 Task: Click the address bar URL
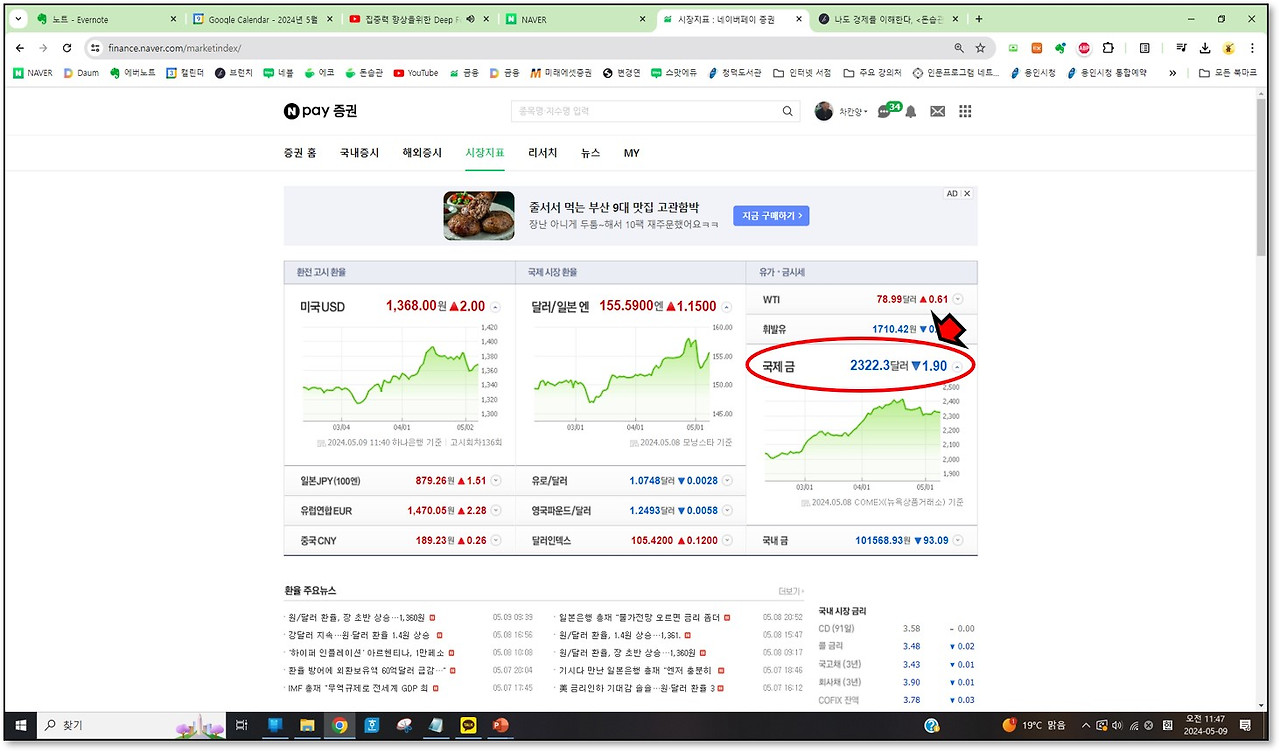click(x=174, y=48)
